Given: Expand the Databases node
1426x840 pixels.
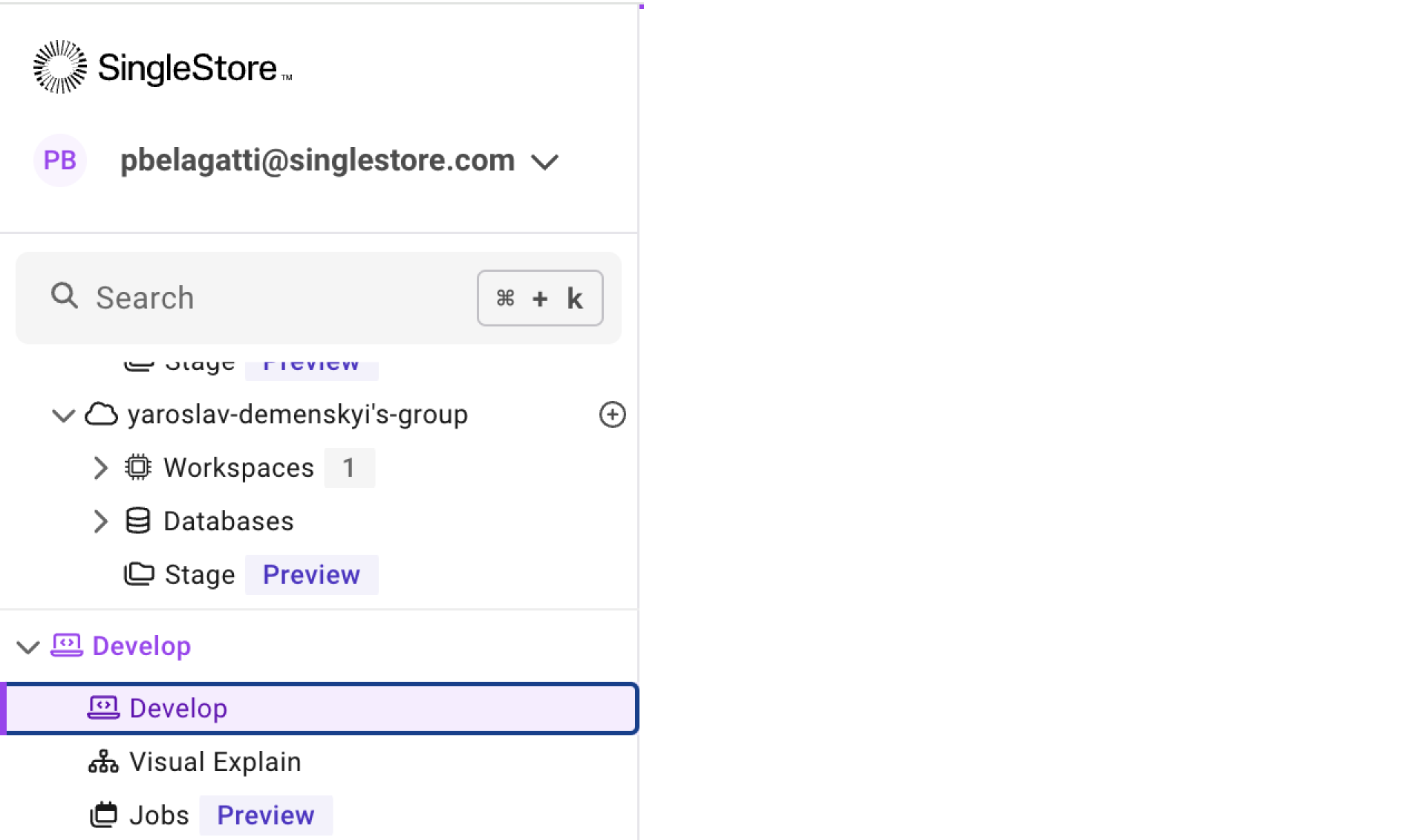Looking at the screenshot, I should [x=100, y=521].
